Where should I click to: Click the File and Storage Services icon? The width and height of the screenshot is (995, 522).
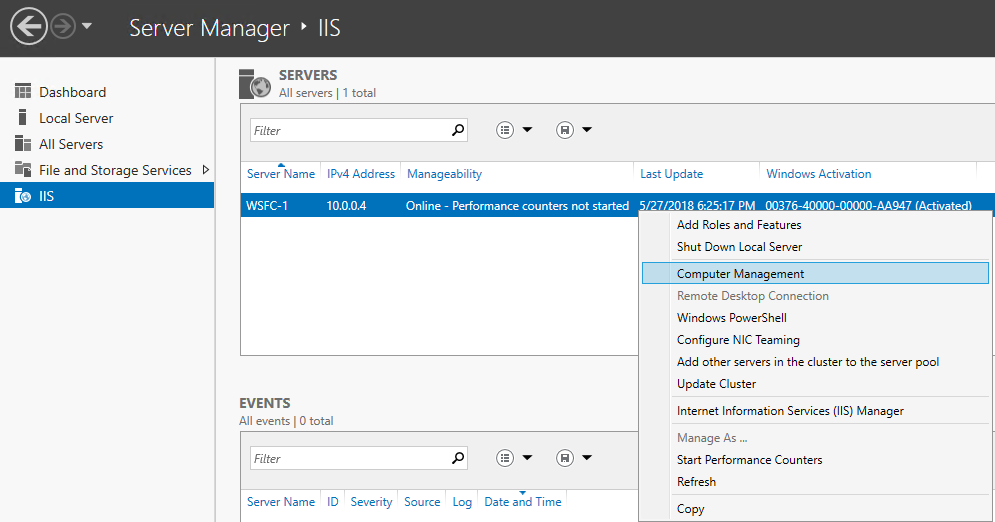point(23,170)
